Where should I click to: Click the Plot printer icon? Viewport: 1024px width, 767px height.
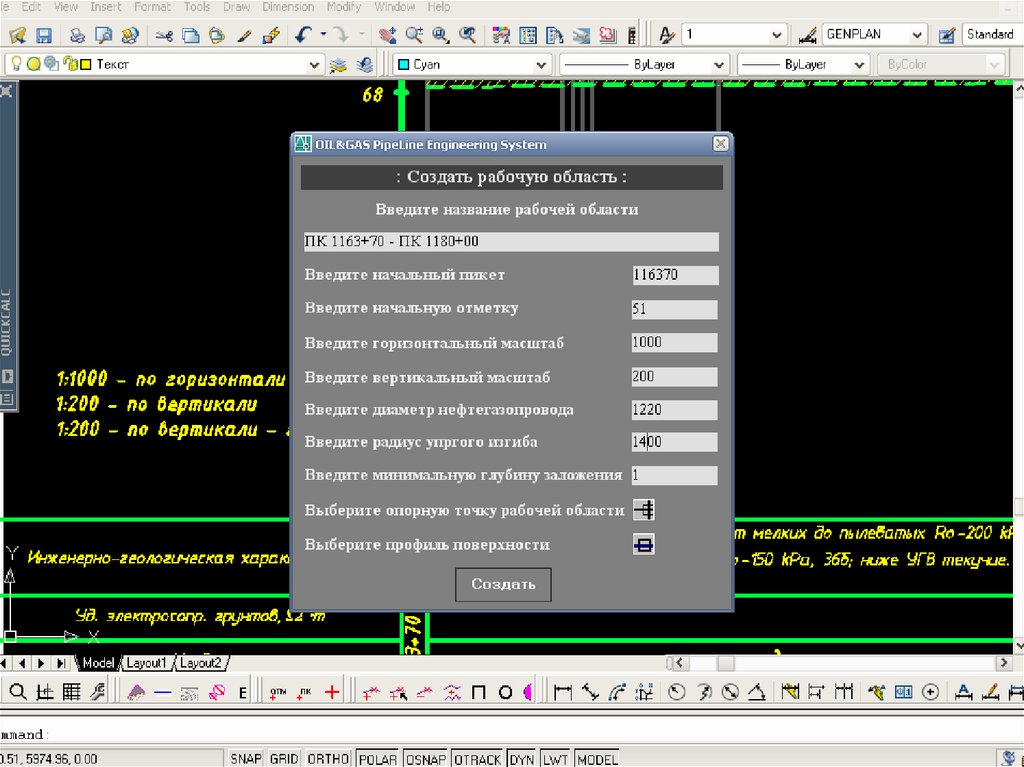[x=77, y=35]
